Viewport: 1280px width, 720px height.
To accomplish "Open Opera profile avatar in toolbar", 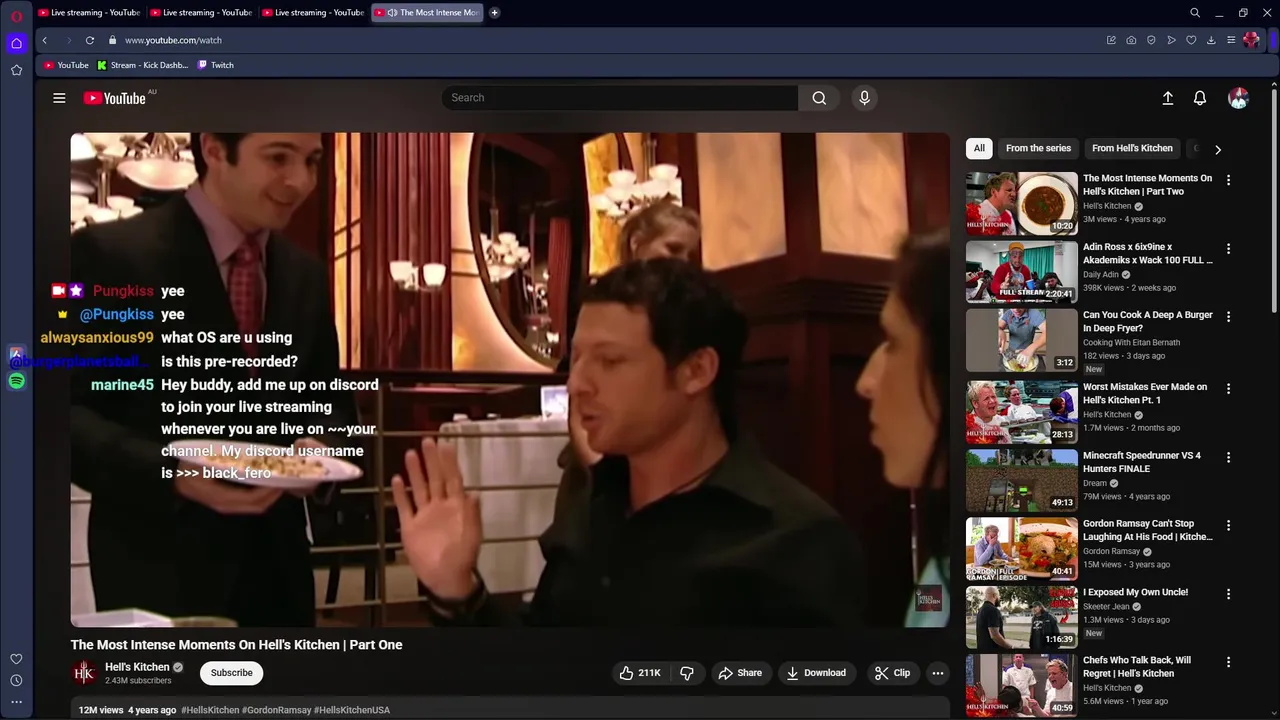I will [1251, 40].
